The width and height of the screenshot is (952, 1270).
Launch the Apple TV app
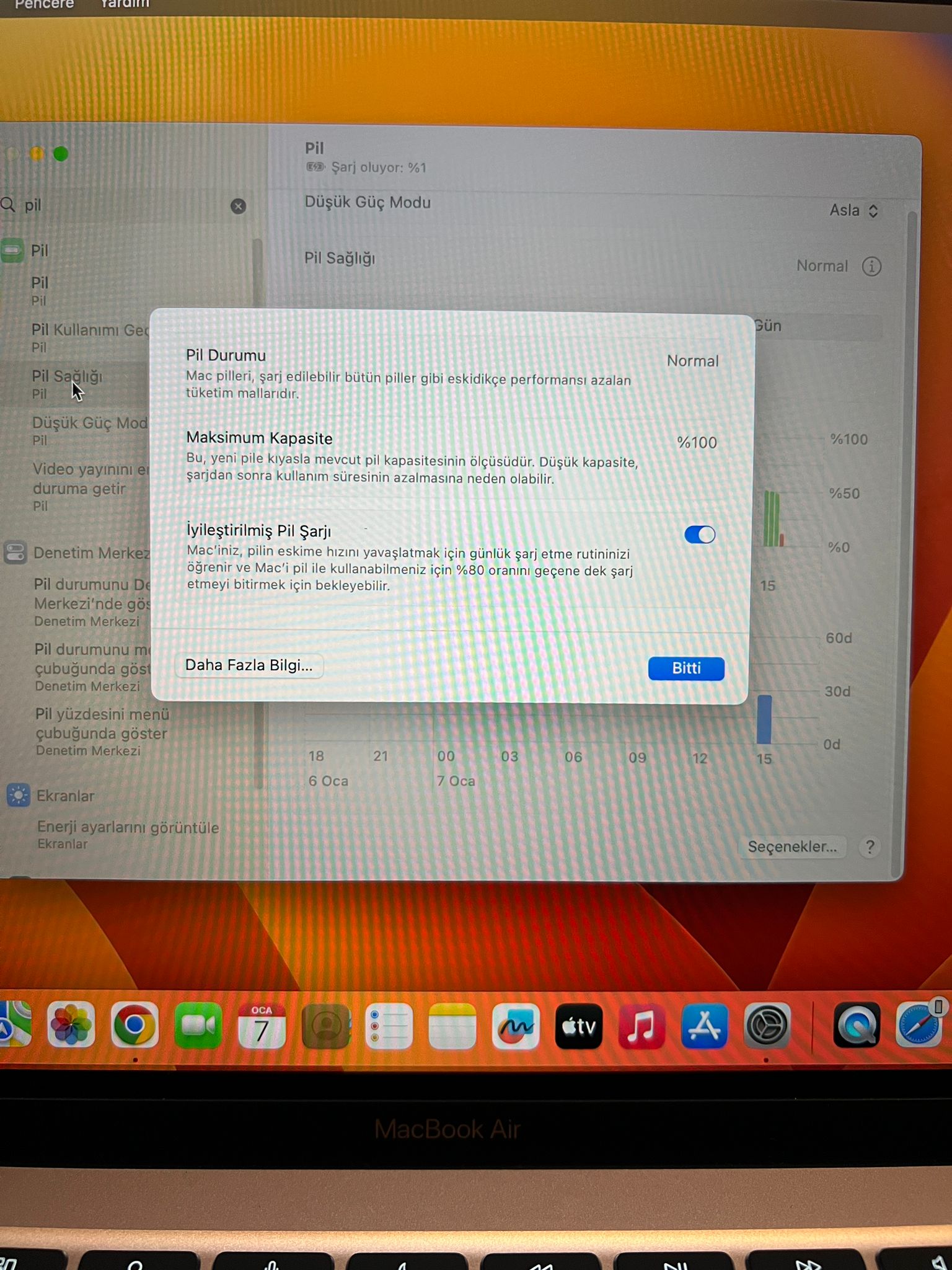point(579,1026)
